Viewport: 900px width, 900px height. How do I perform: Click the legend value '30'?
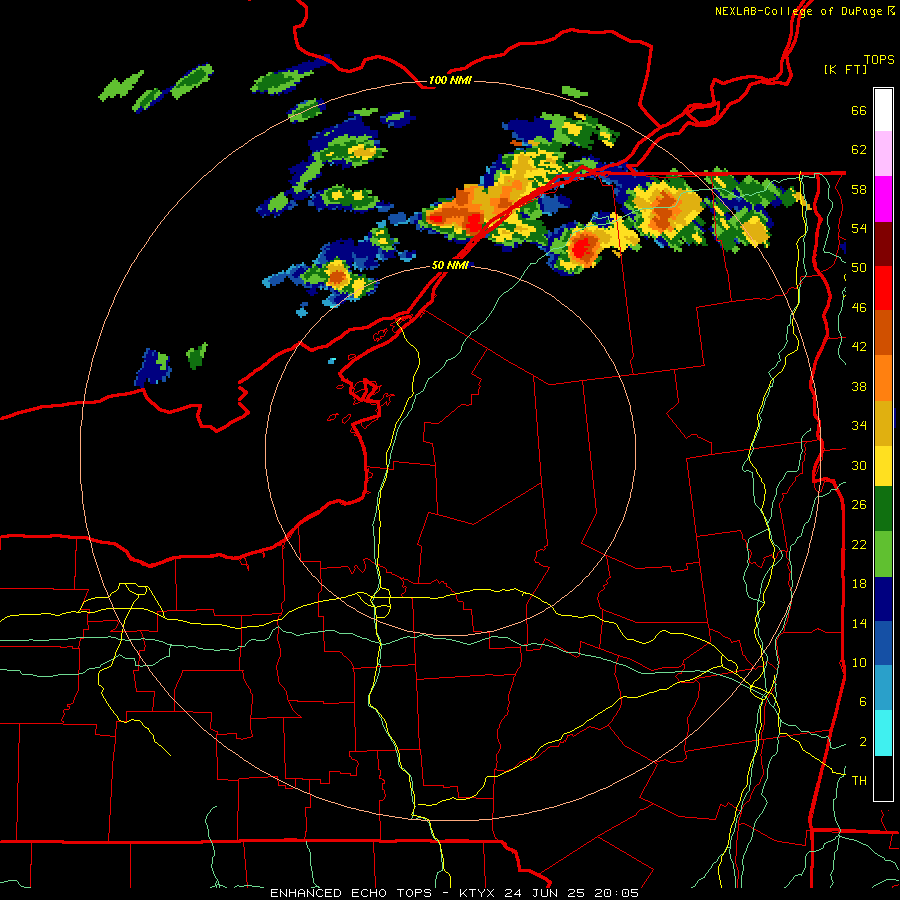859,466
